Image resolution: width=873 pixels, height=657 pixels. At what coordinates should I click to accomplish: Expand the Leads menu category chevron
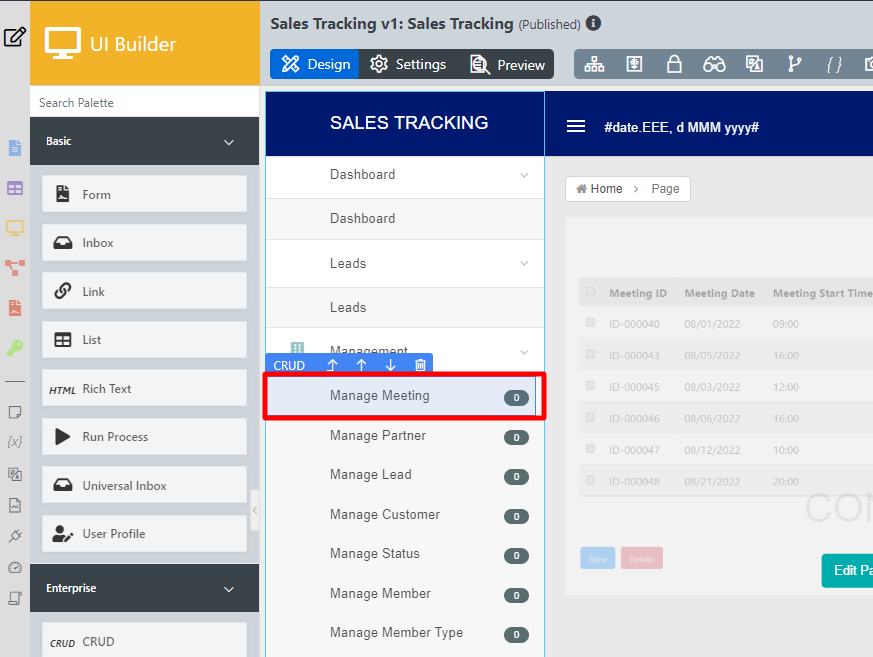(x=524, y=264)
